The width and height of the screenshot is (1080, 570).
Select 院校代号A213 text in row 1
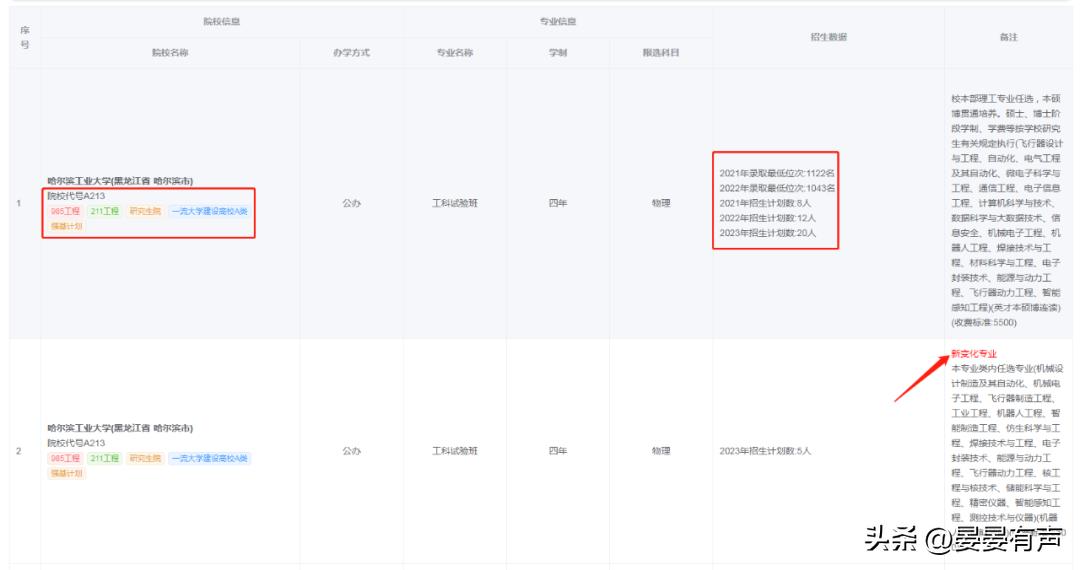[x=76, y=196]
